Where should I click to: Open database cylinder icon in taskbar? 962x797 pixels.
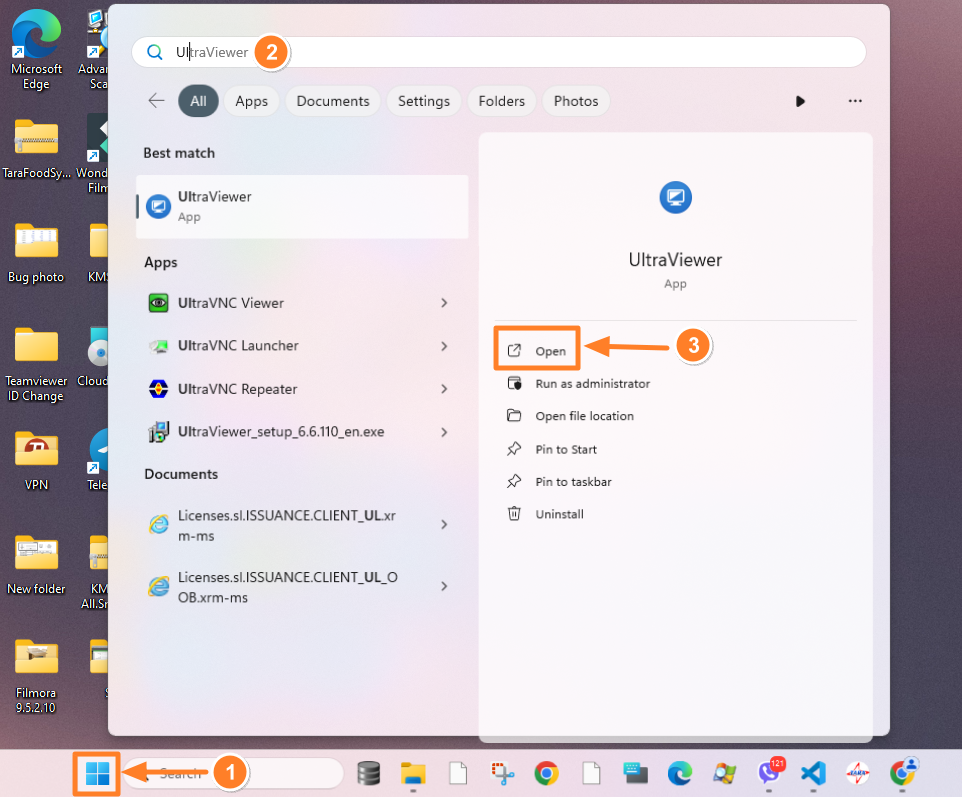pyautogui.click(x=369, y=773)
